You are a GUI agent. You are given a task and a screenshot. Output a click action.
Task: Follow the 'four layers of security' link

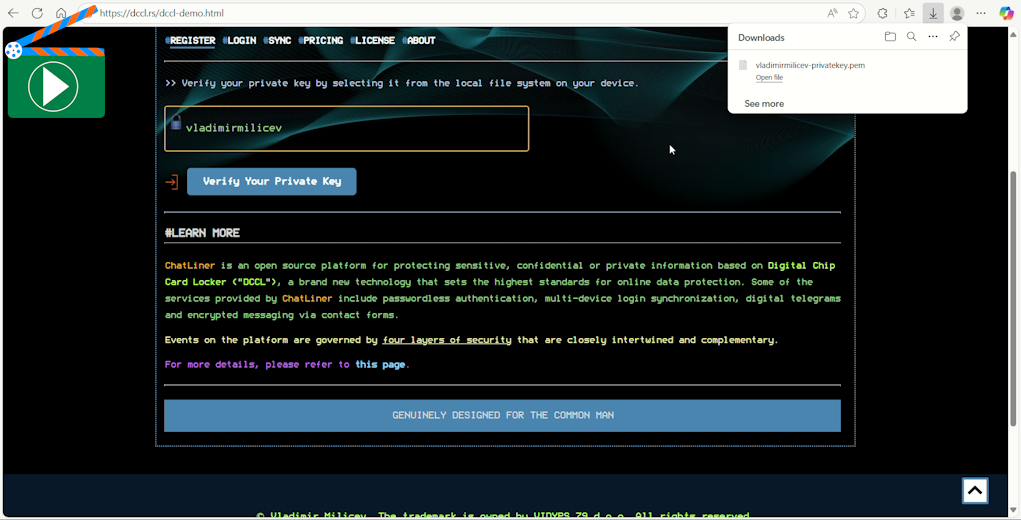point(447,340)
